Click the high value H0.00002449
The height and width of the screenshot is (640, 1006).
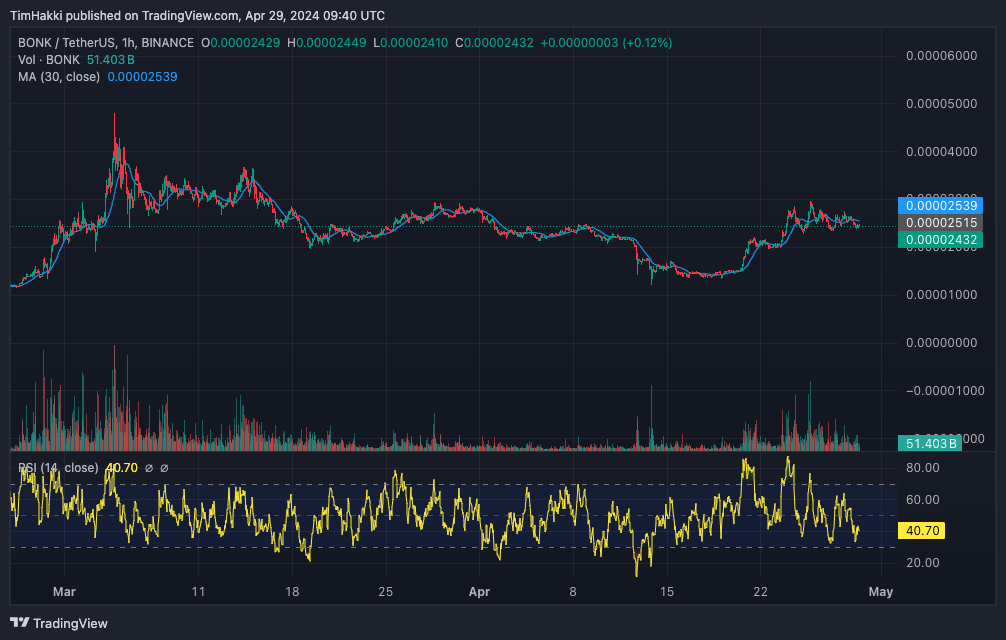(x=327, y=43)
